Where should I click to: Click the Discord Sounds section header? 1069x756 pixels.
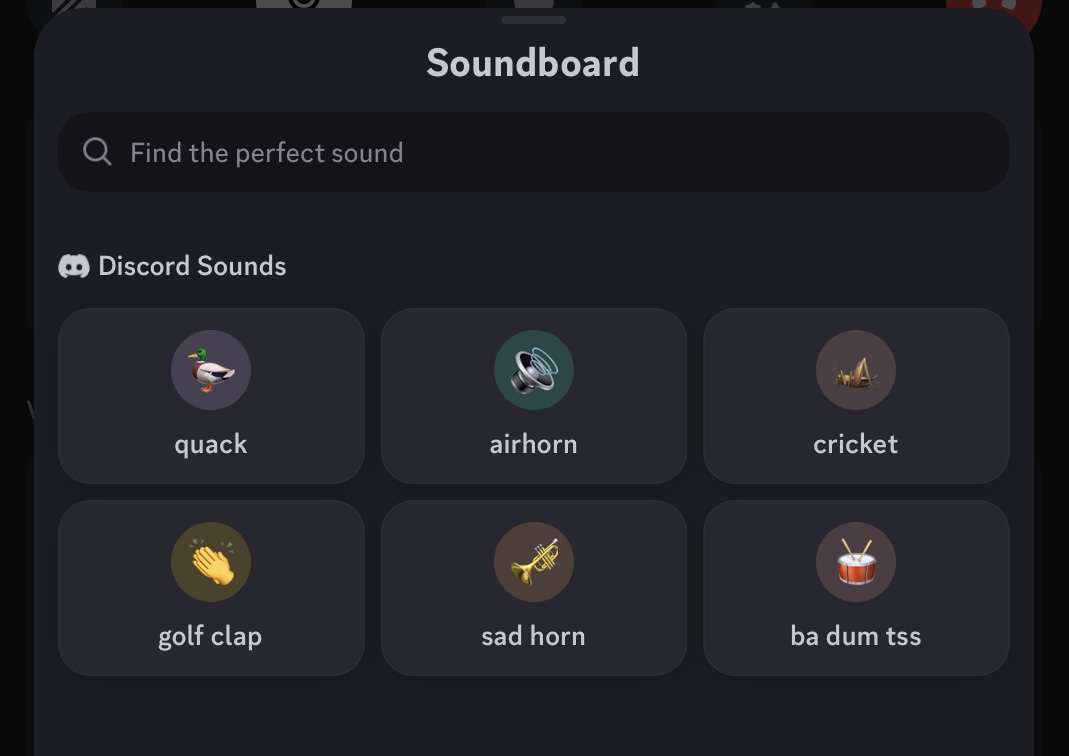click(172, 266)
